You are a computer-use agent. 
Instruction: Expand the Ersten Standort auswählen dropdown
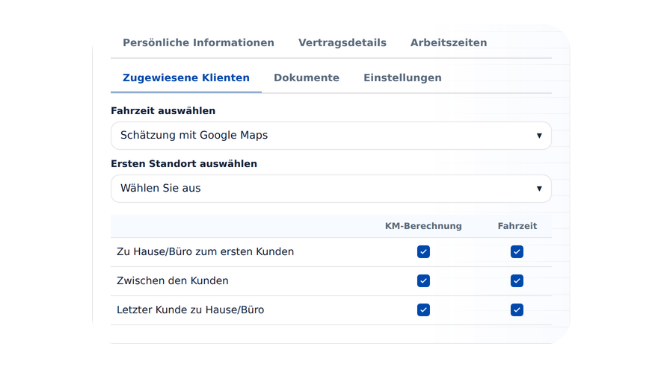331,189
